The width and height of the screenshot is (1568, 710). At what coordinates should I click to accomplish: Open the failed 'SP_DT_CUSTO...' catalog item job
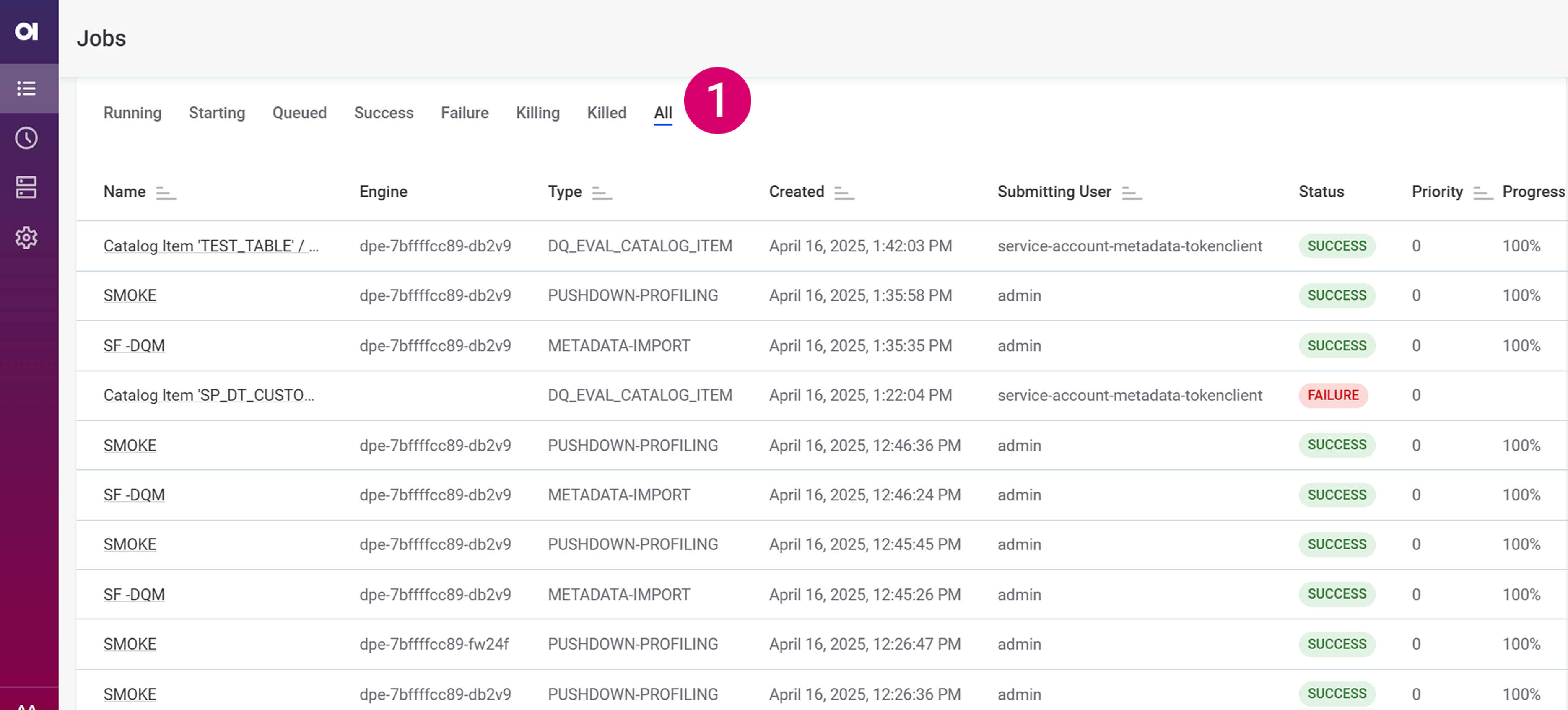(x=209, y=395)
